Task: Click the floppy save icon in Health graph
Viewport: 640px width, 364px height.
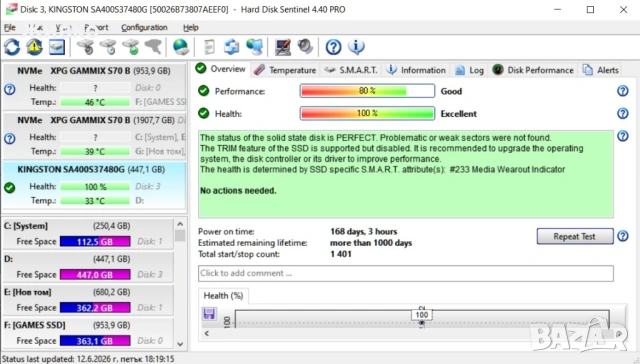Action: coord(209,313)
